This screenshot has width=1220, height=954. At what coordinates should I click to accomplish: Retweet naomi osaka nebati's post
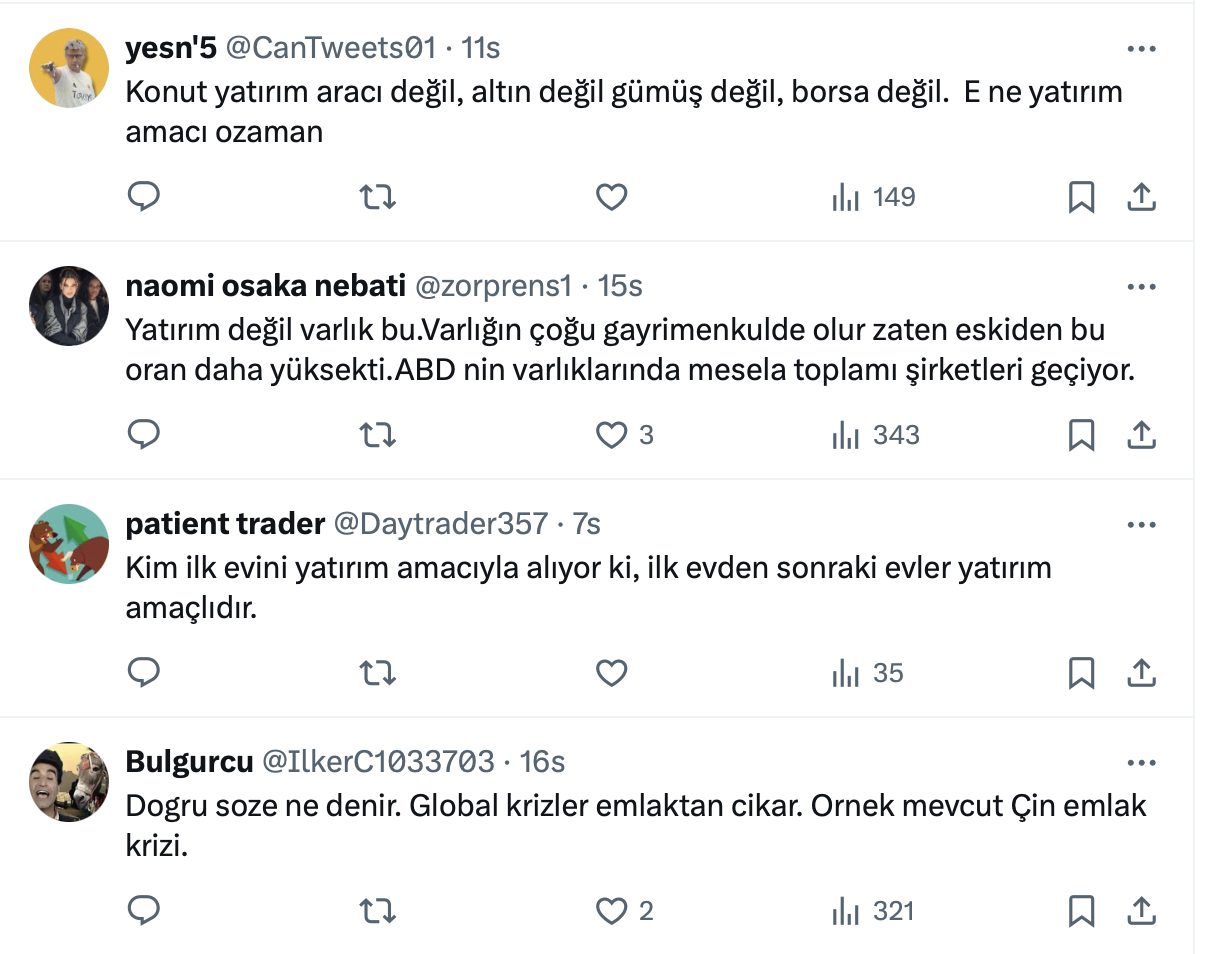point(377,435)
